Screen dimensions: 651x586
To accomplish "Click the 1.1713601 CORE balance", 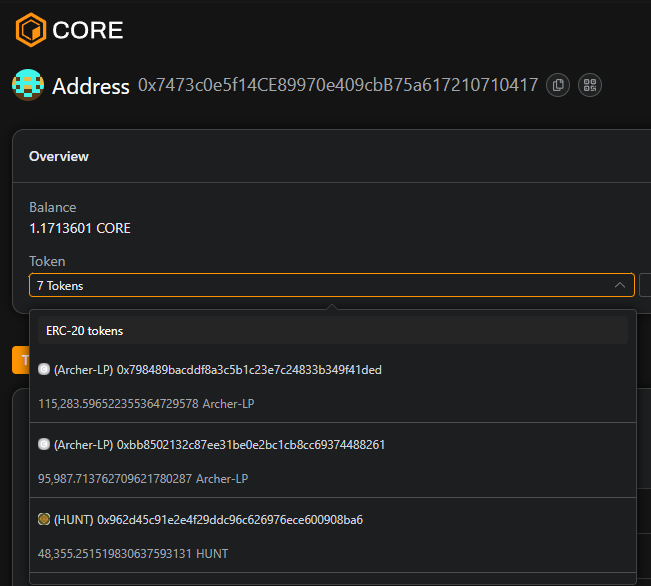I will pyautogui.click(x=80, y=228).
